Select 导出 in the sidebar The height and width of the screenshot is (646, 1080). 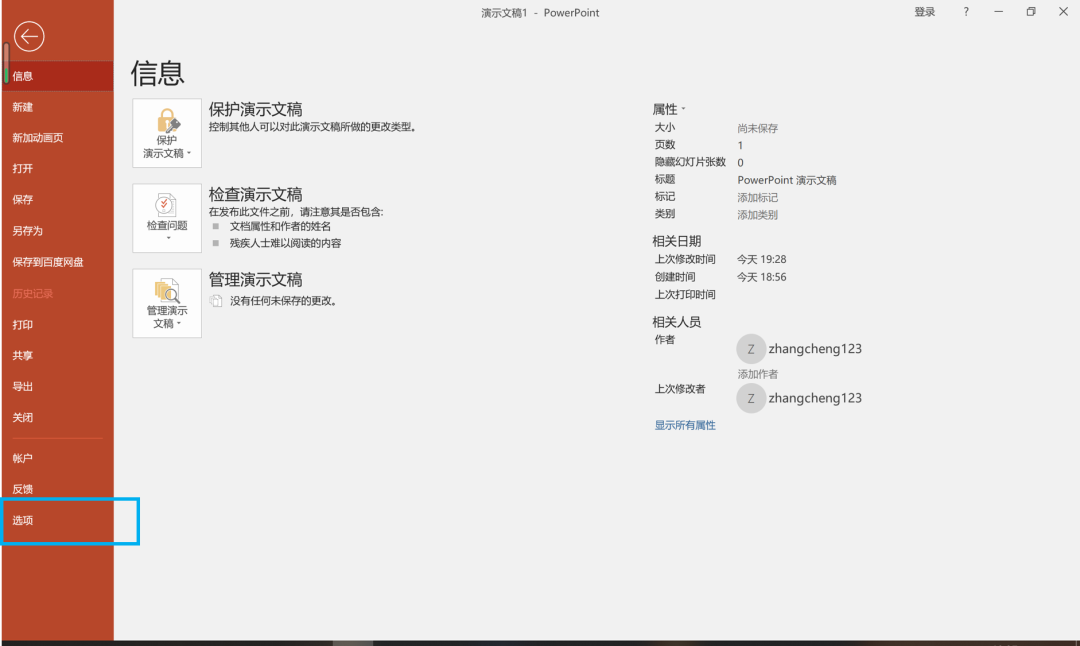[58, 386]
